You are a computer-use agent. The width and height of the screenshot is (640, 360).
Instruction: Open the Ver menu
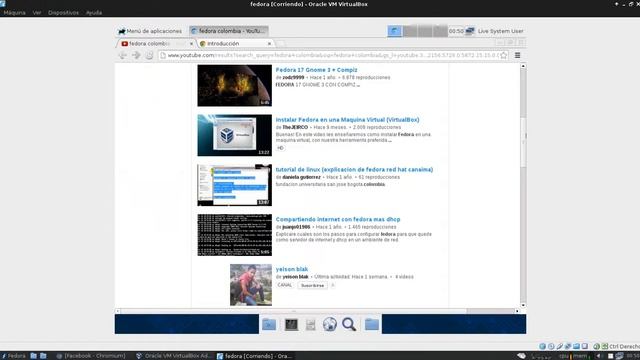point(37,13)
